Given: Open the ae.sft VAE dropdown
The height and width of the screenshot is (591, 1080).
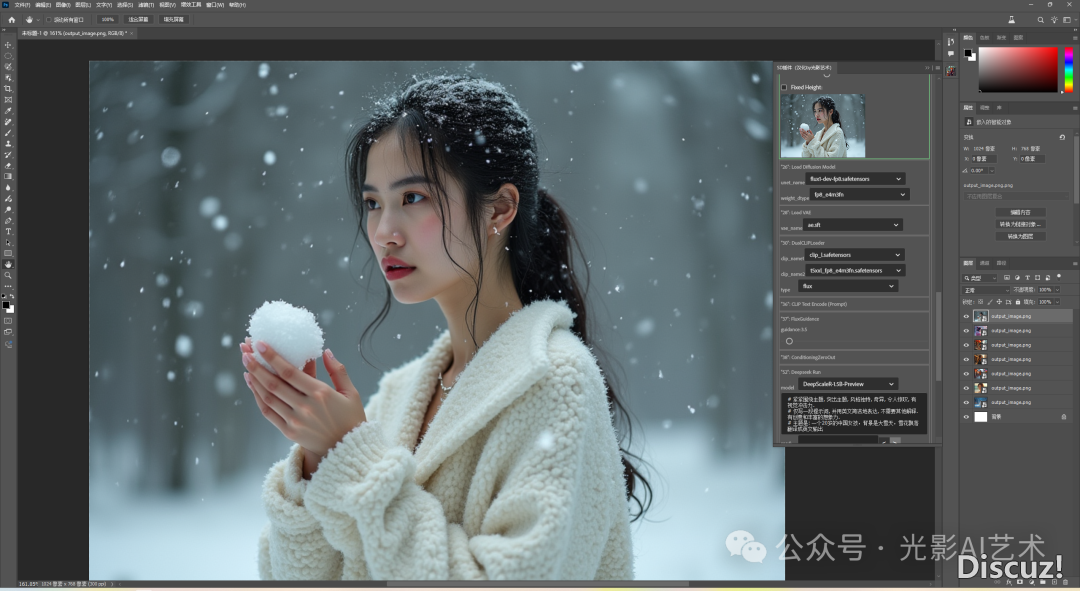Looking at the screenshot, I should pyautogui.click(x=853, y=225).
